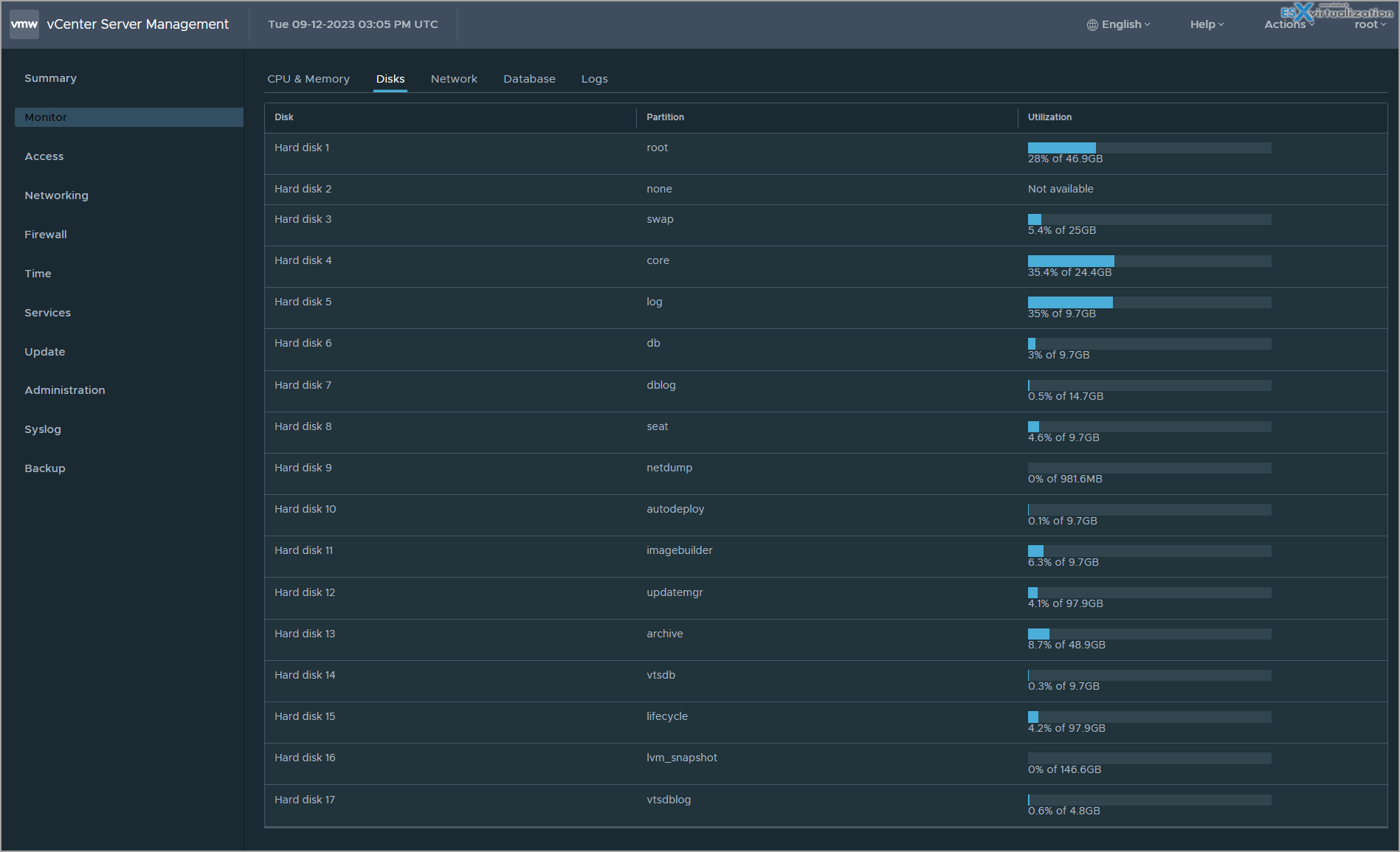The image size is (1400, 852).
Task: Click the date and time in header
Action: click(x=353, y=24)
